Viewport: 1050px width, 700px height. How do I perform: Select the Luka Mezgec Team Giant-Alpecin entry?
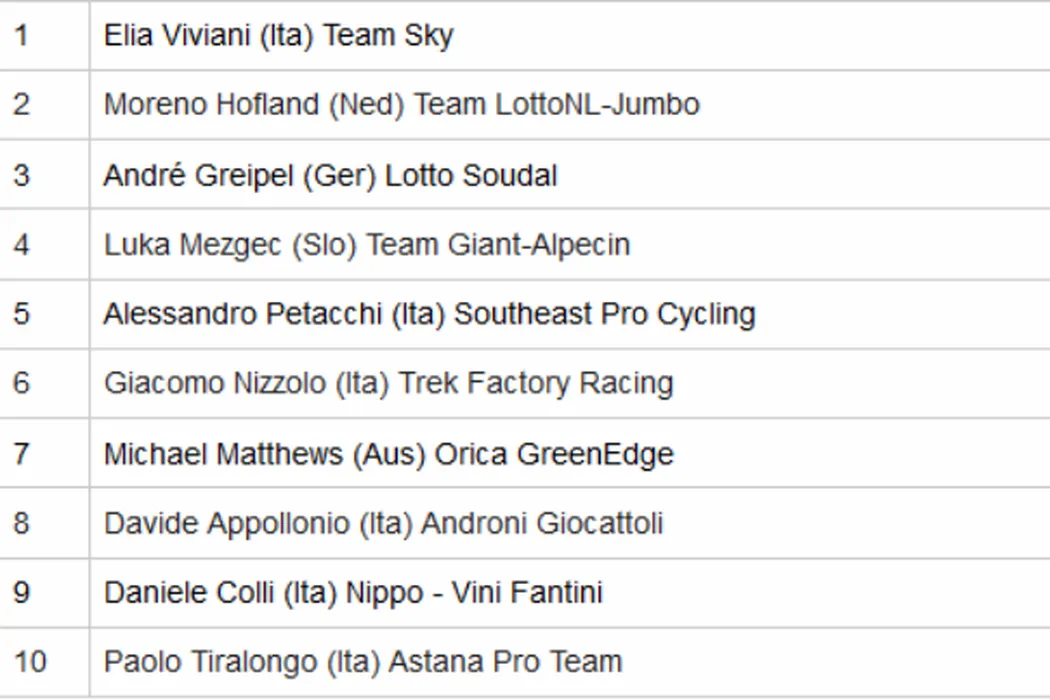pos(367,245)
